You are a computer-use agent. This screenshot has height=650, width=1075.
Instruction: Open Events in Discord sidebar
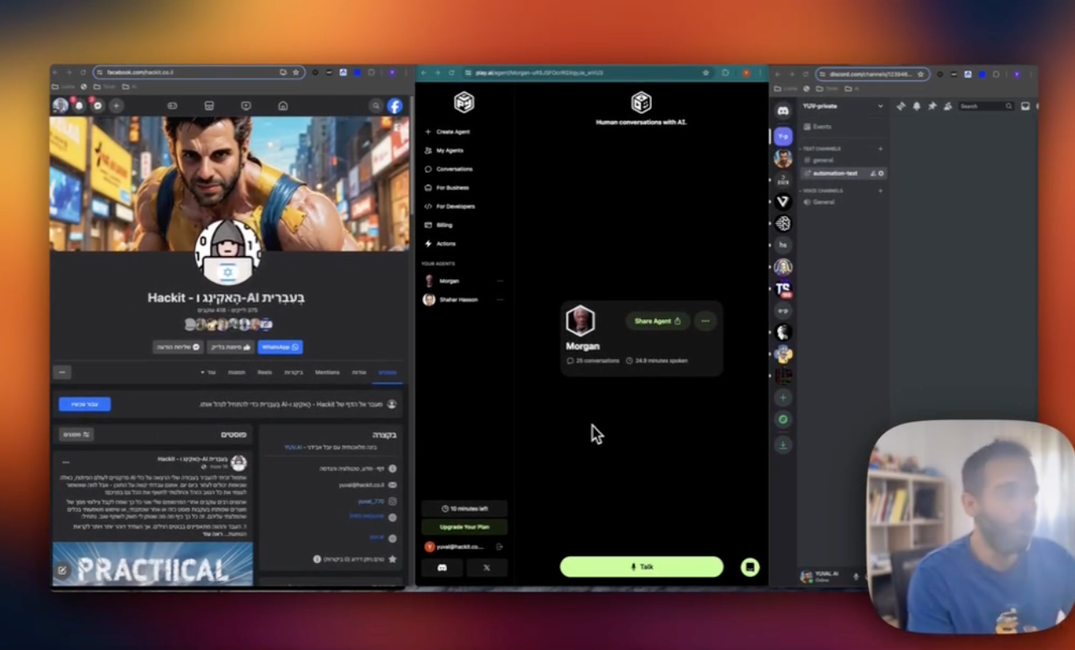(817, 127)
